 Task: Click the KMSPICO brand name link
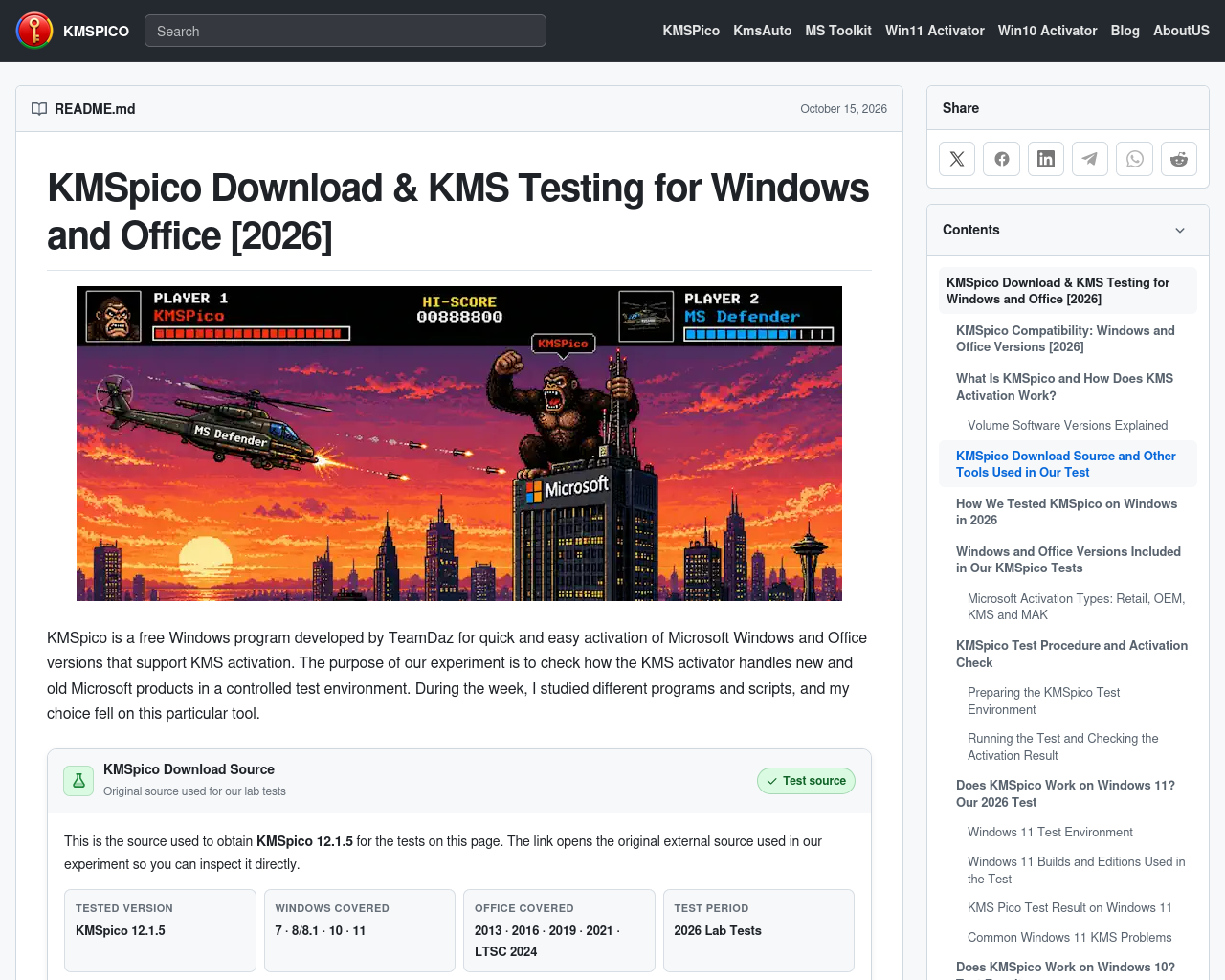[96, 31]
